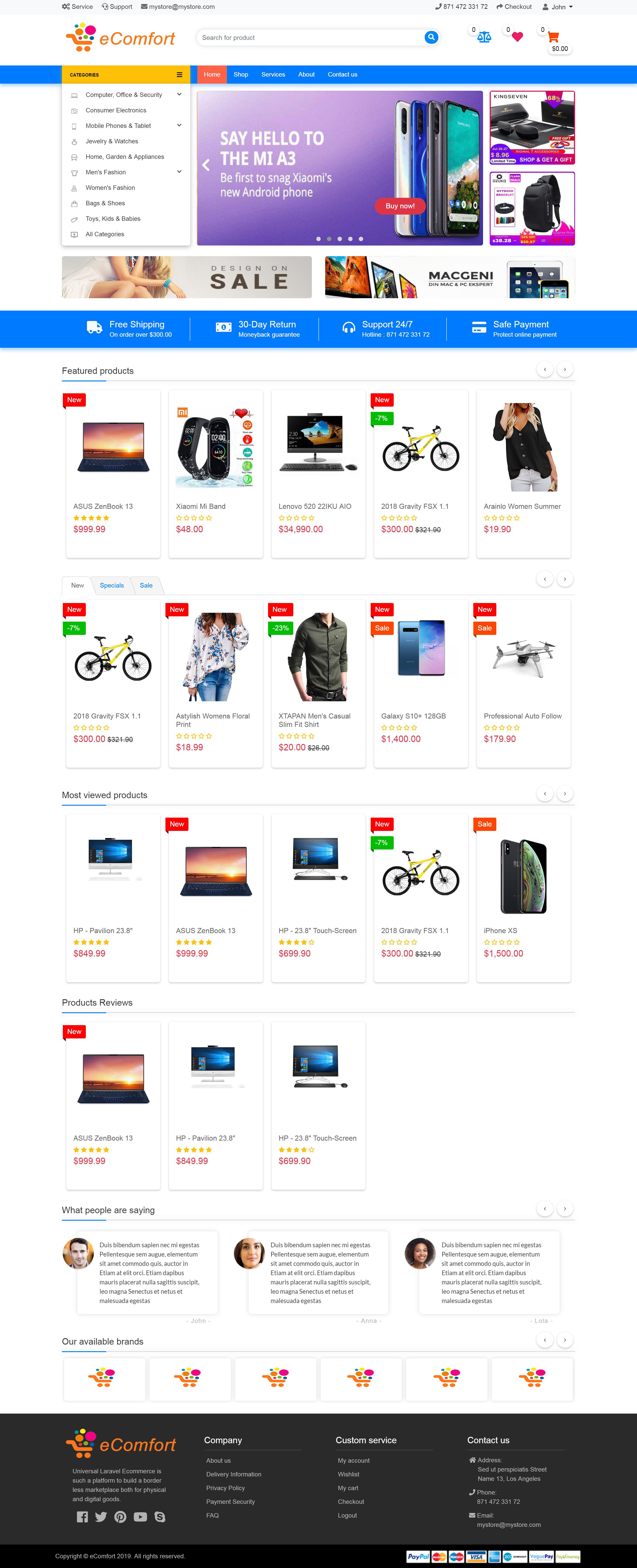Image resolution: width=637 pixels, height=1568 pixels.
Task: Toggle the Categories hamburger menu icon
Action: 179,75
